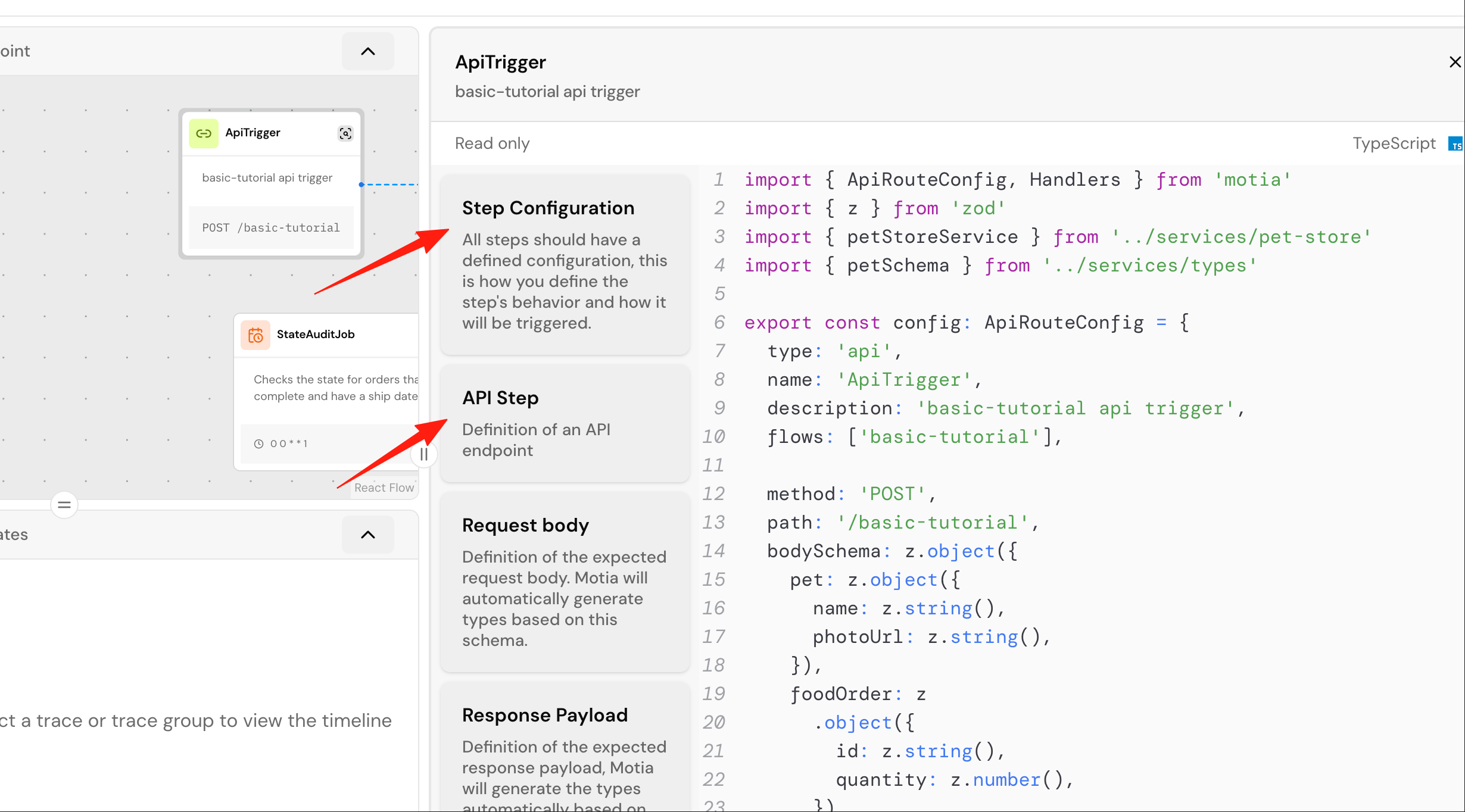Click the StateAuditJob calendar clock icon
The width and height of the screenshot is (1465, 812).
point(255,335)
